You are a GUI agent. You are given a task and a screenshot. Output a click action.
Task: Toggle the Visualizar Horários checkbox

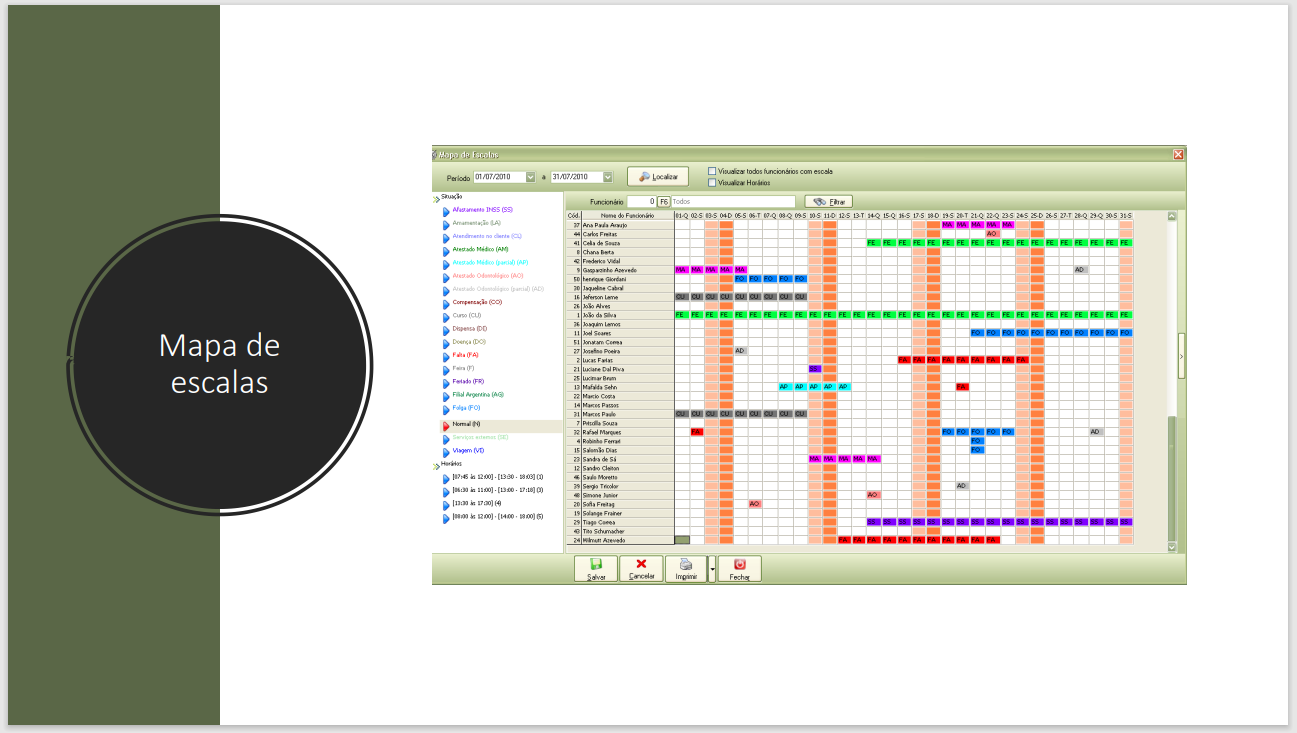tap(712, 183)
